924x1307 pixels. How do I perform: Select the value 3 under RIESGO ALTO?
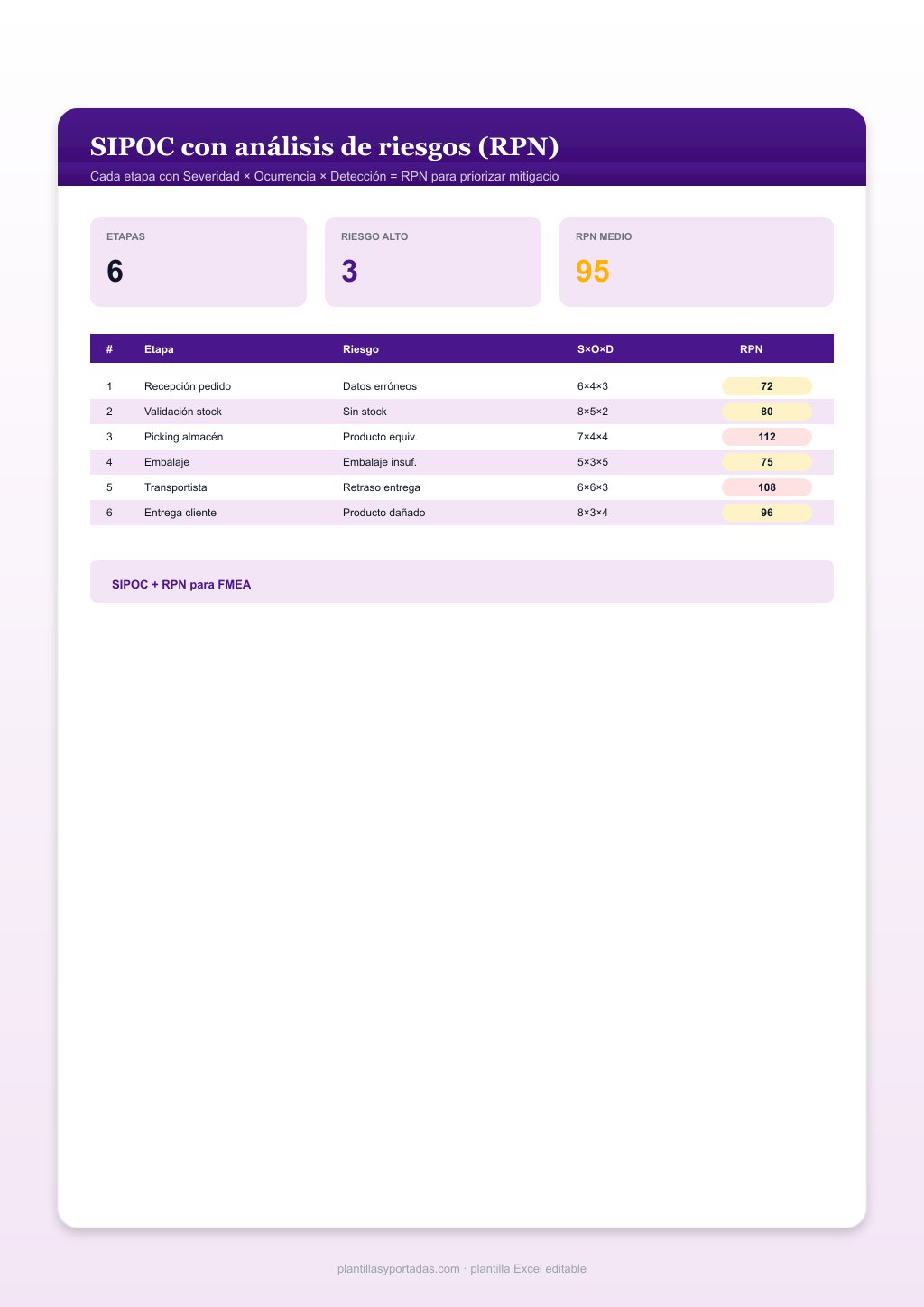pyautogui.click(x=349, y=271)
